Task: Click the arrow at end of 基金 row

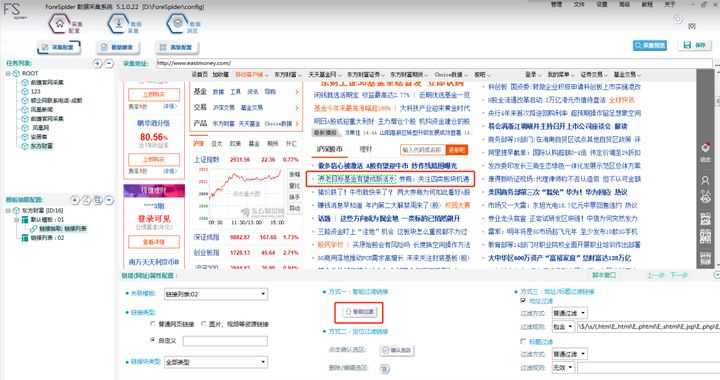Action: (x=297, y=92)
